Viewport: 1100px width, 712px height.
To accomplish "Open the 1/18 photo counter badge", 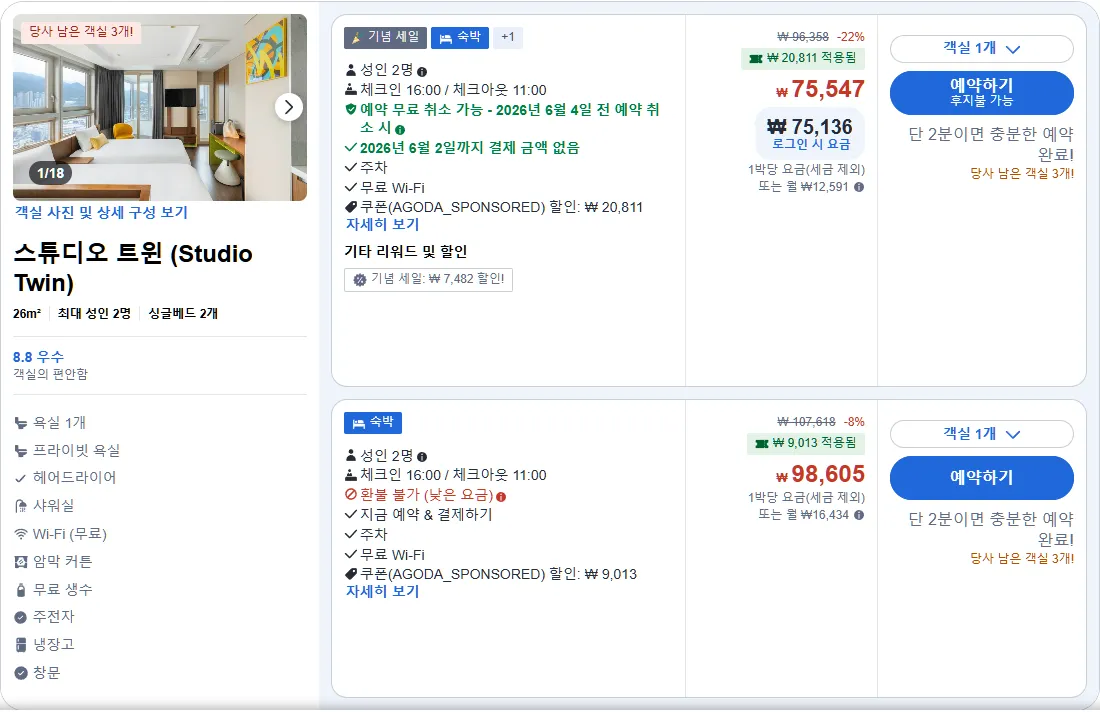I will [x=51, y=173].
